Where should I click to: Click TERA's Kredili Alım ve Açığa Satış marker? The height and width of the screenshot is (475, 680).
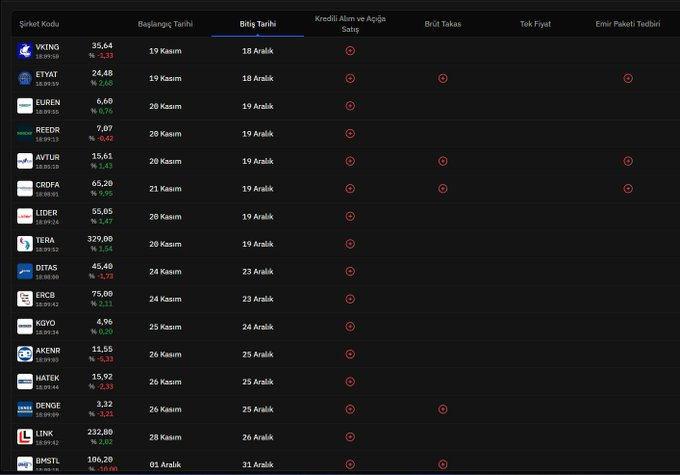[x=350, y=244]
